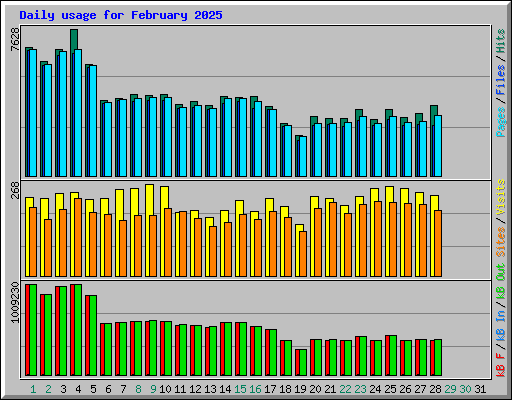The height and width of the screenshot is (400, 512).
Task: Select day 12 on the x-axis
Action: coord(195,389)
